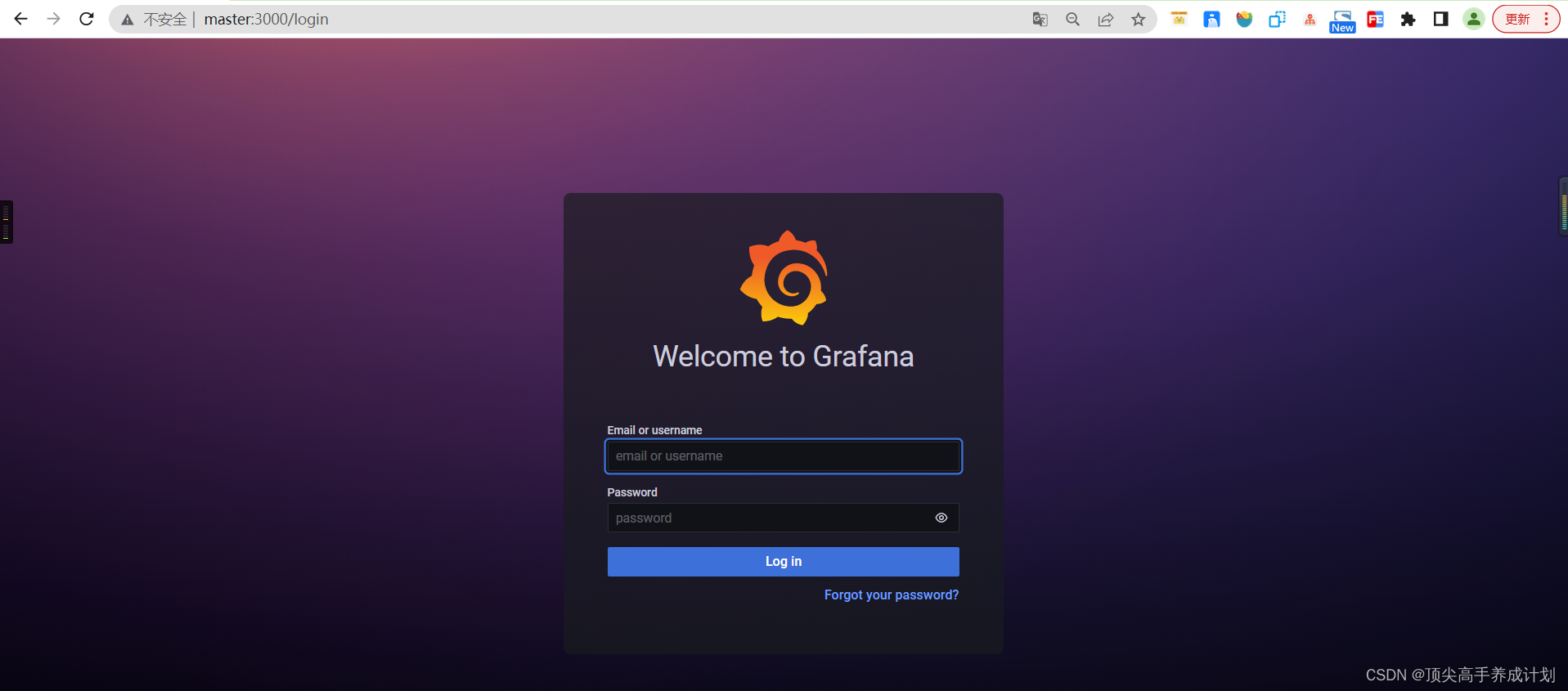
Task: Open the Google Translate page icon
Action: (x=1040, y=20)
